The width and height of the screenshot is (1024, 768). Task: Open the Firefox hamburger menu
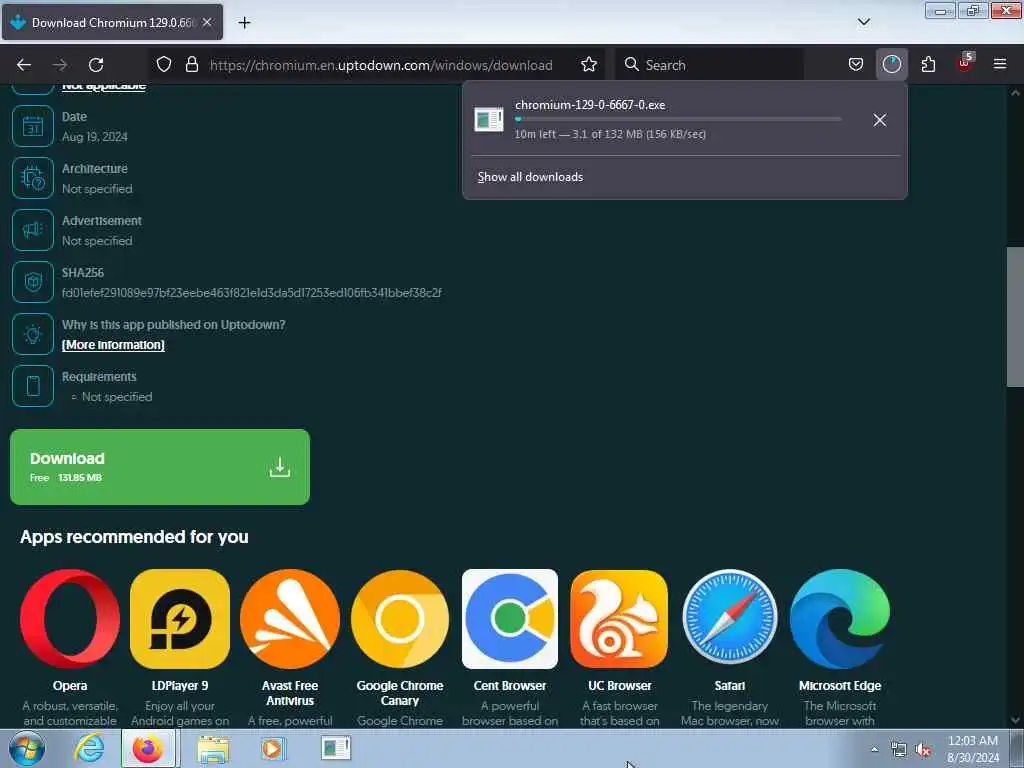[x=1000, y=64]
